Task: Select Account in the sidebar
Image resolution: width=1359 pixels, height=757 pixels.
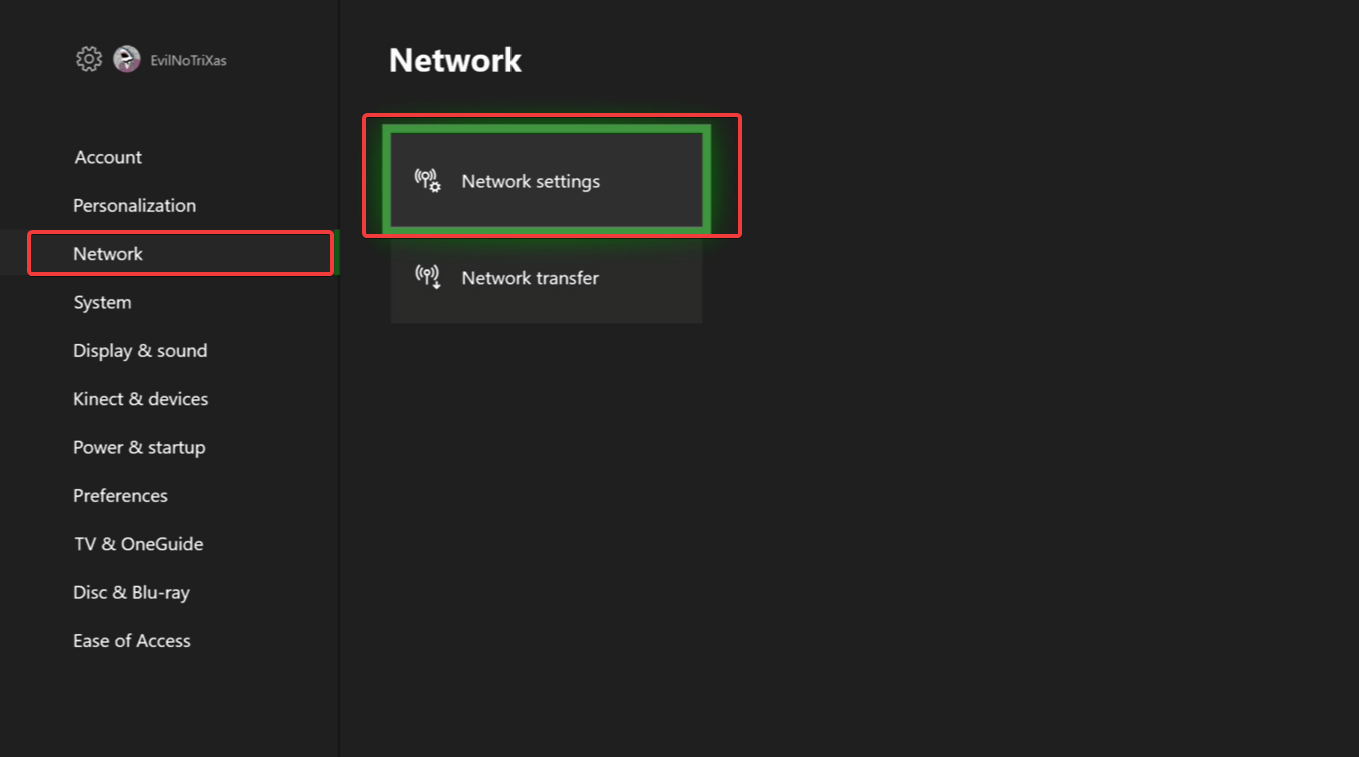Action: pos(108,157)
